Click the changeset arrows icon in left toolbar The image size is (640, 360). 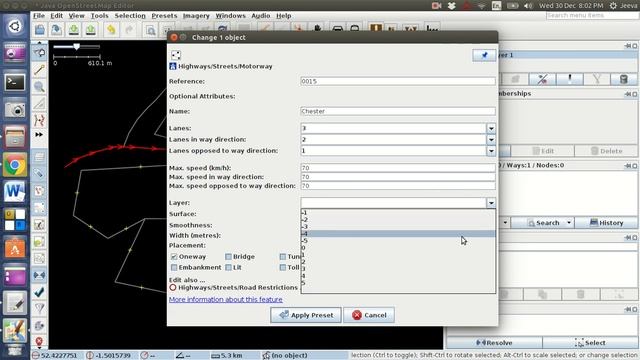click(x=39, y=276)
